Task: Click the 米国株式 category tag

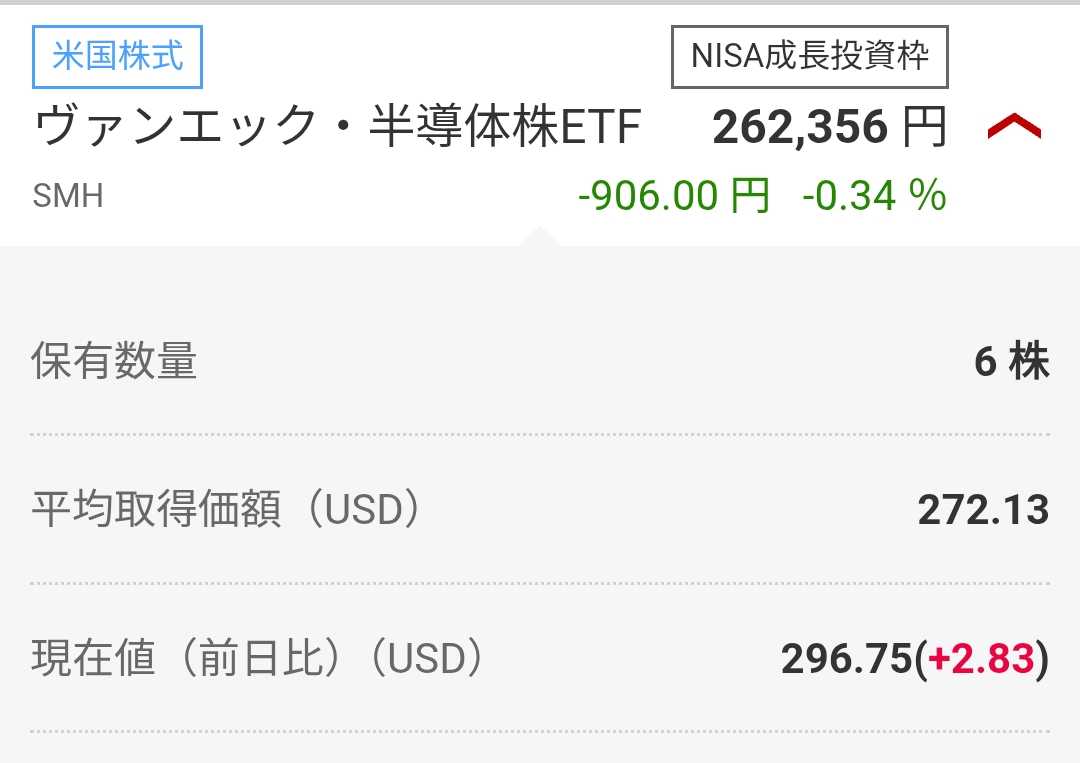Action: pyautogui.click(x=118, y=56)
